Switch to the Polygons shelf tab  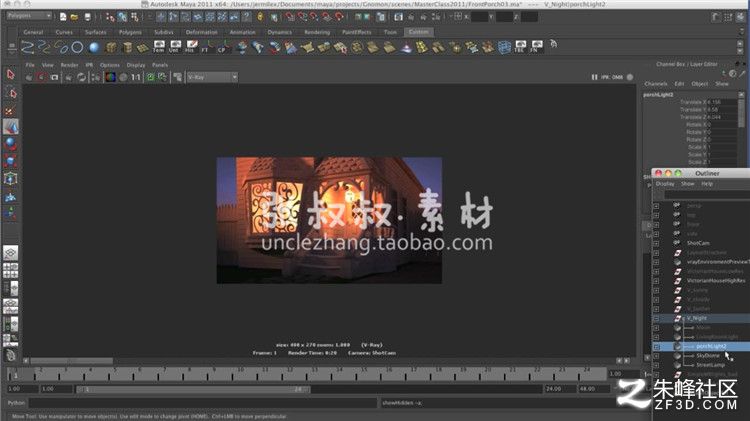(x=130, y=32)
